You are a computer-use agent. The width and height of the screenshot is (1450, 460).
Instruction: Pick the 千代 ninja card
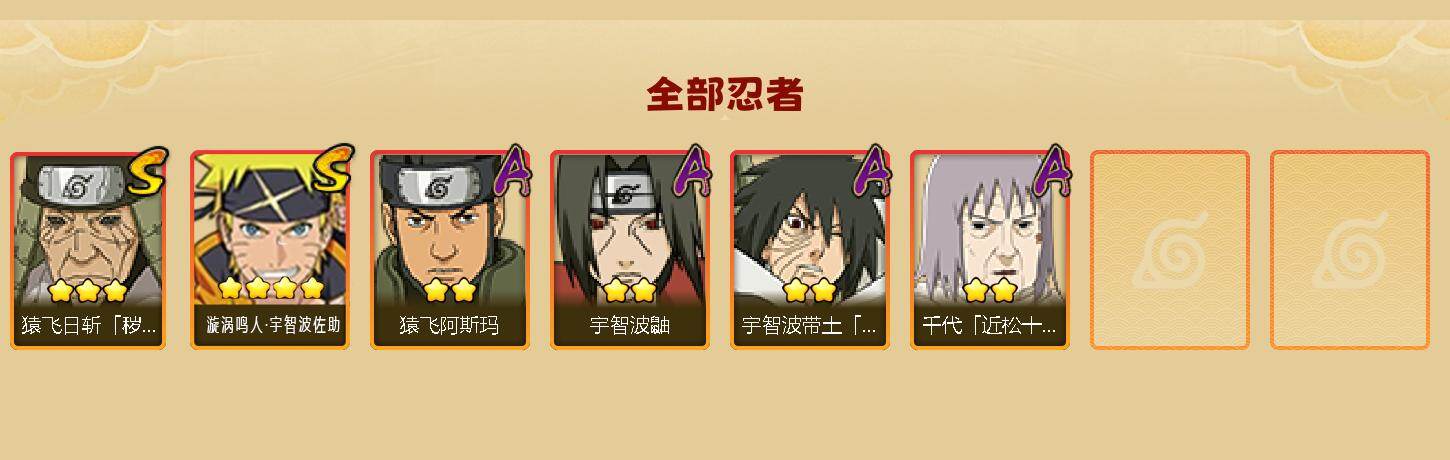pyautogui.click(x=990, y=250)
